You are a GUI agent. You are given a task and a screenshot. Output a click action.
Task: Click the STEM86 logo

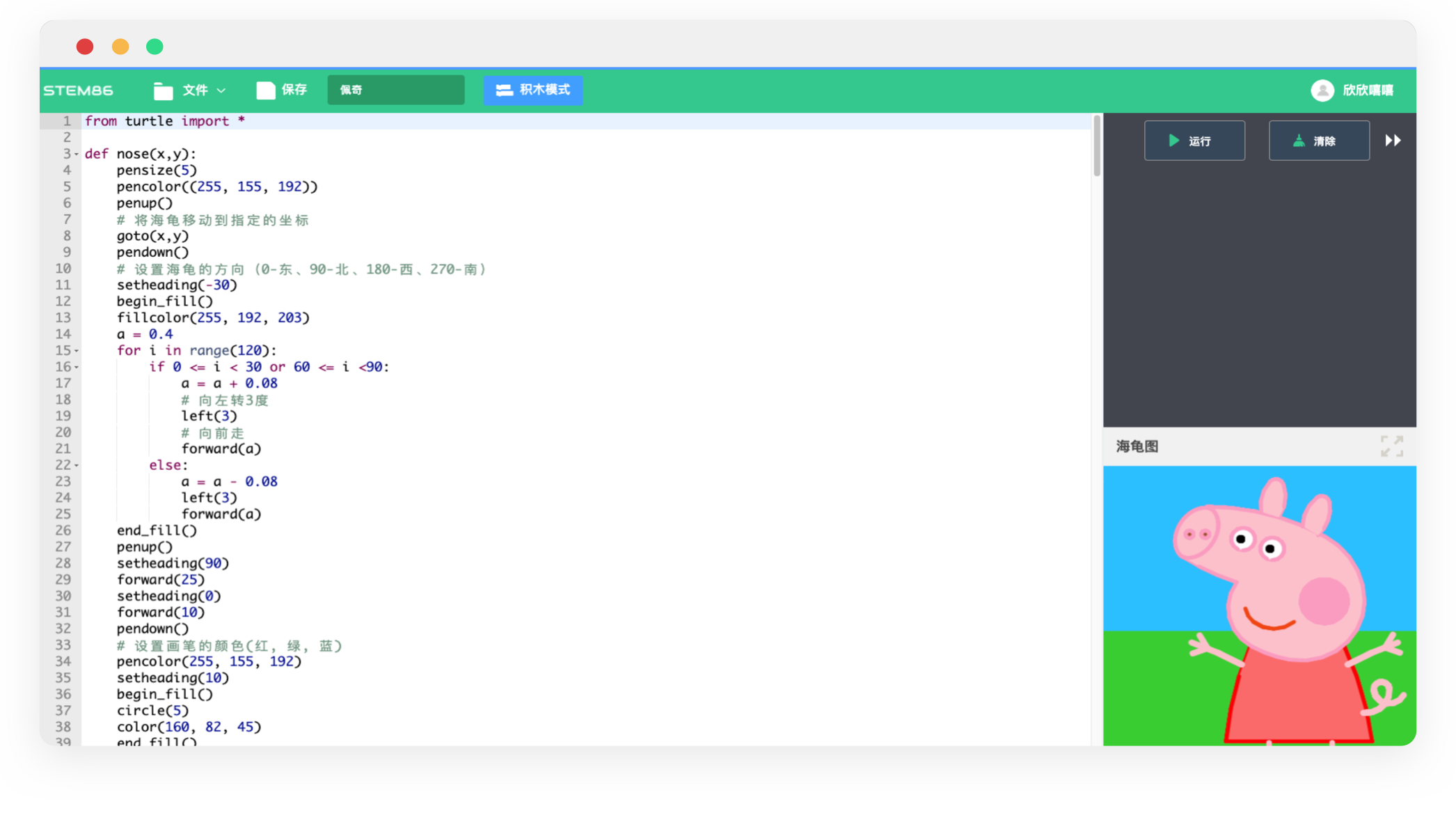[x=79, y=90]
